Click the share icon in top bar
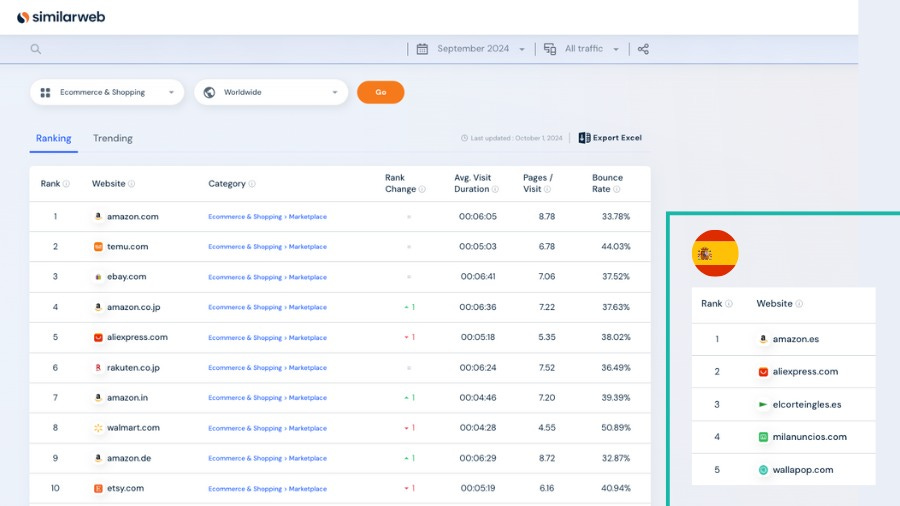Viewport: 900px width, 506px height. [x=643, y=49]
